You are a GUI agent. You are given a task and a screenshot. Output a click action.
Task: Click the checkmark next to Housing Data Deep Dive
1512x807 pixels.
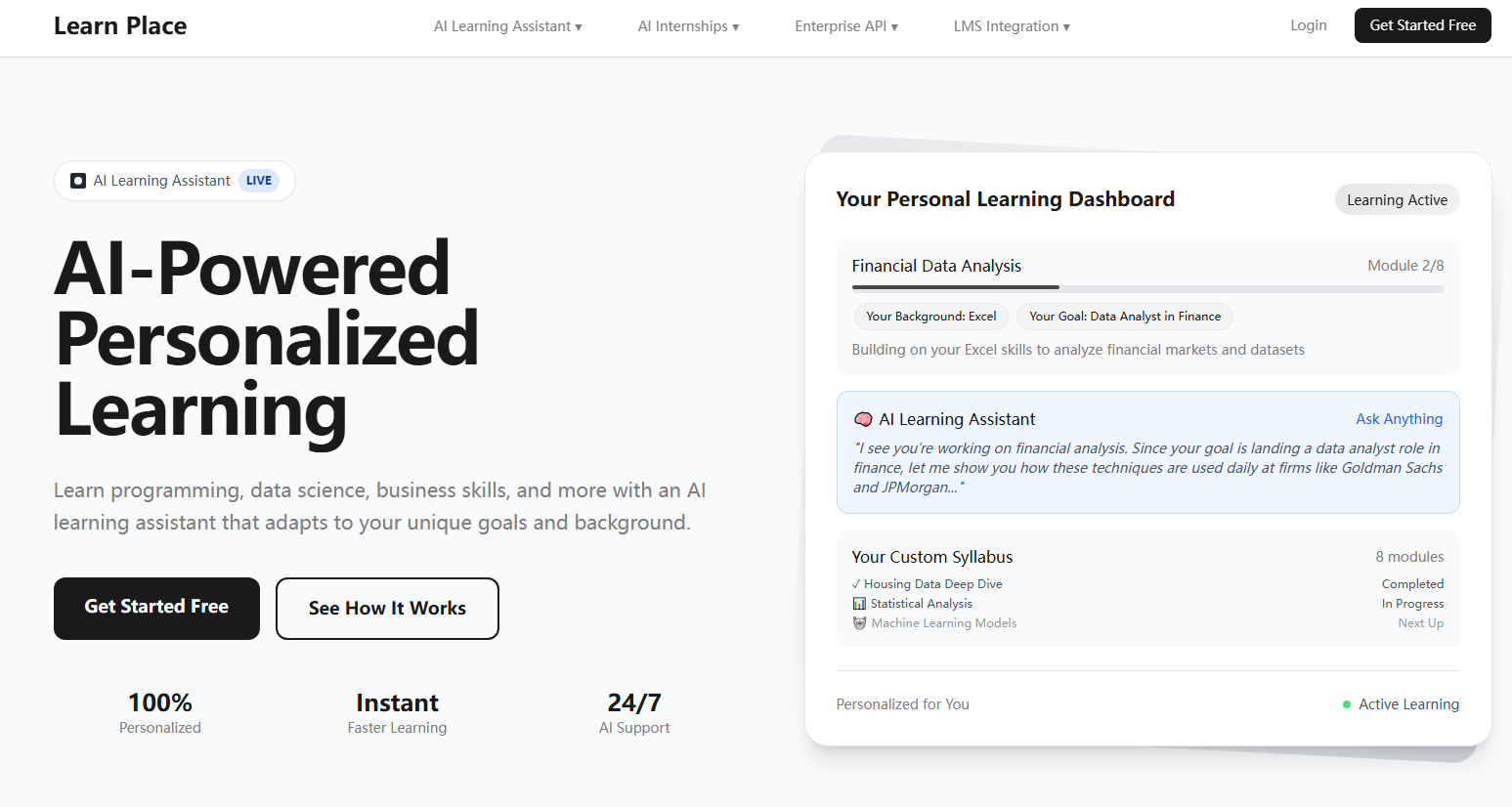tap(857, 583)
